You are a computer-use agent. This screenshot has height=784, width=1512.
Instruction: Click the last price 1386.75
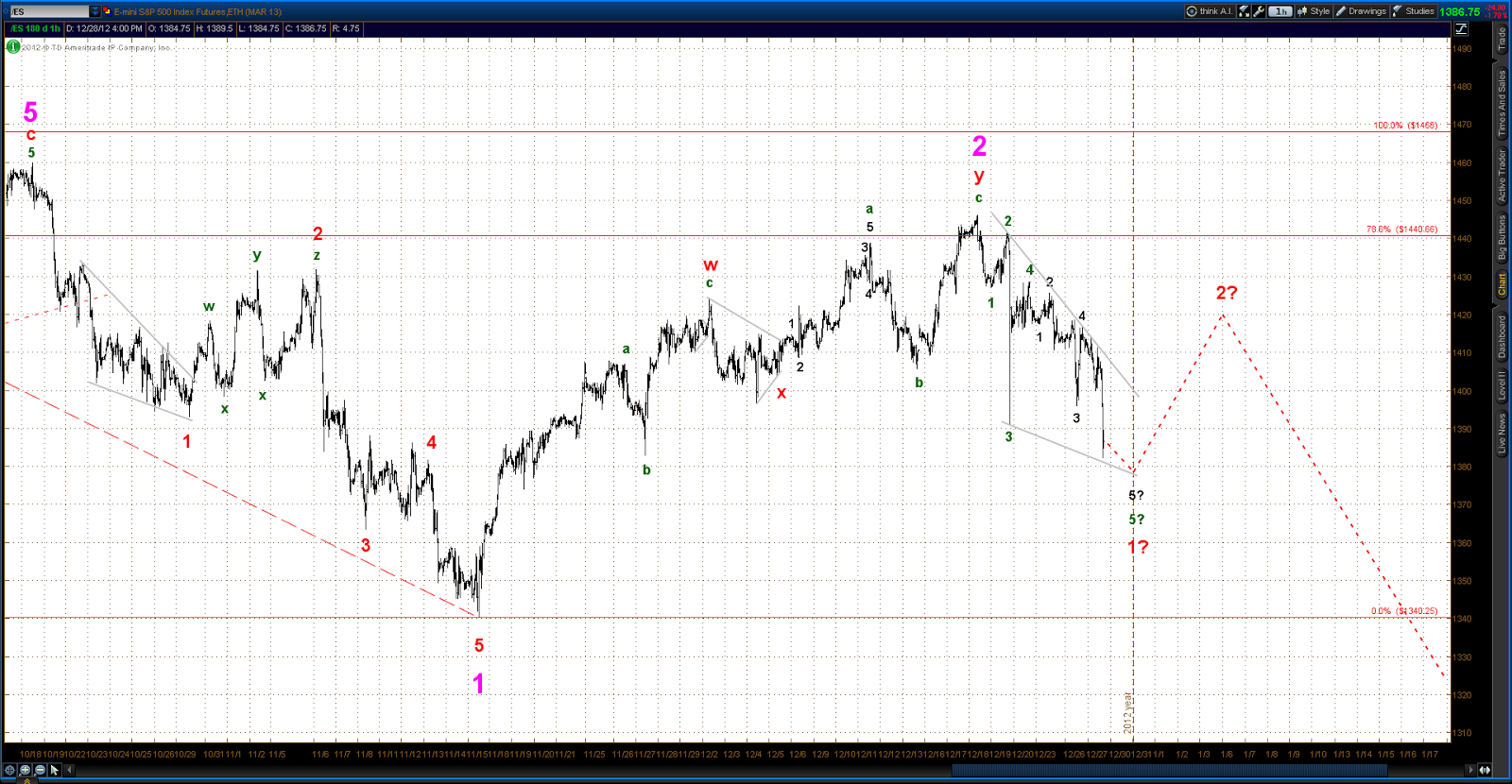pyautogui.click(x=1459, y=12)
